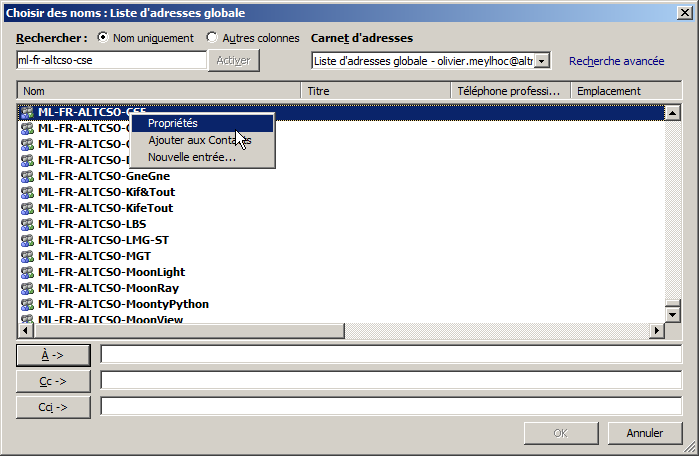Choose Propriétés in the context menu
Viewport: 699px width, 456px height.
(173, 123)
